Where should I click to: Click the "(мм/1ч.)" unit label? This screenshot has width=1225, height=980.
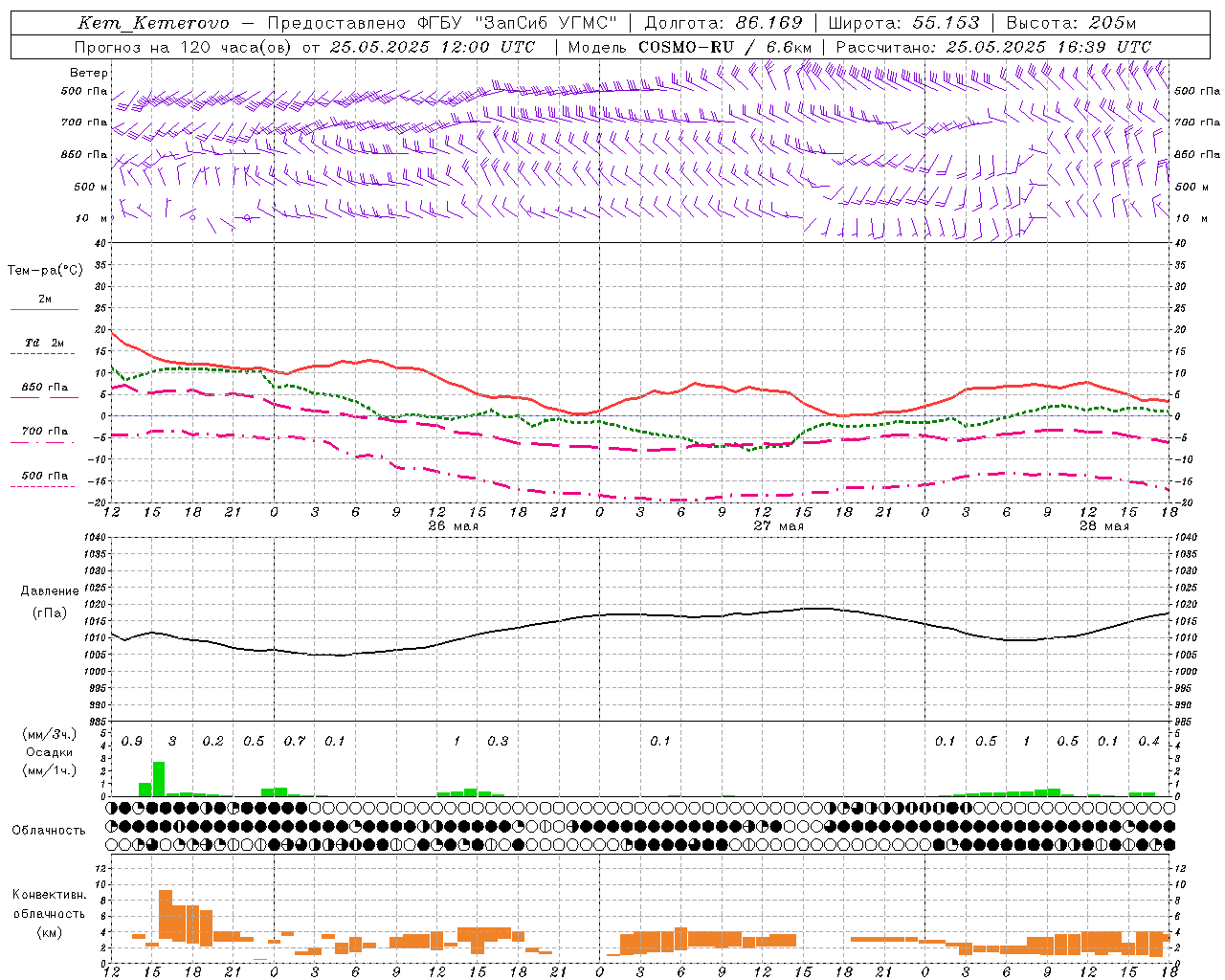coord(50,770)
